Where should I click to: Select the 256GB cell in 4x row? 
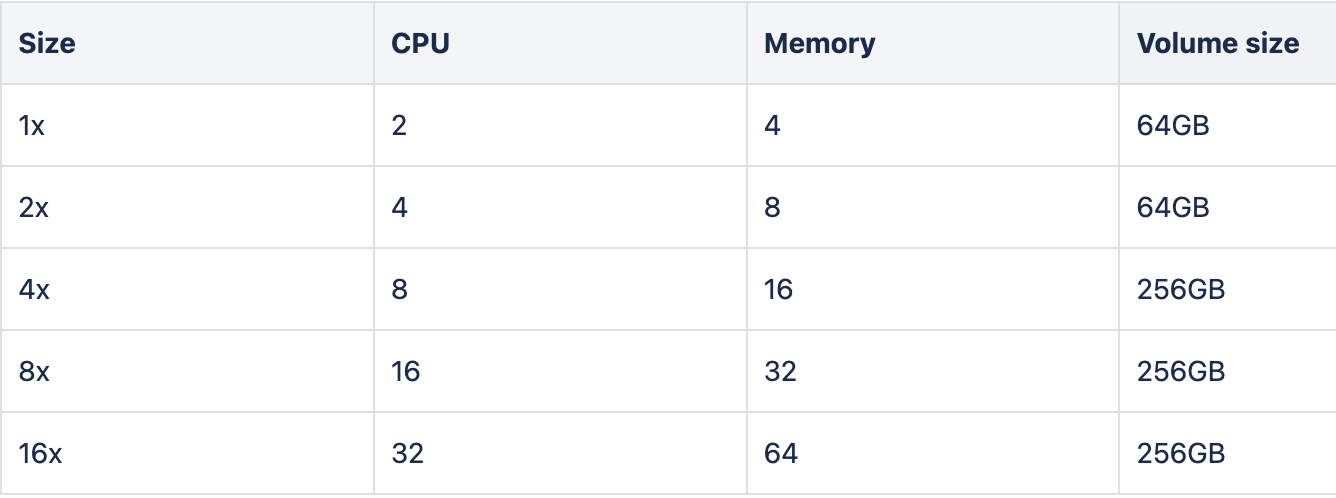[1181, 290]
